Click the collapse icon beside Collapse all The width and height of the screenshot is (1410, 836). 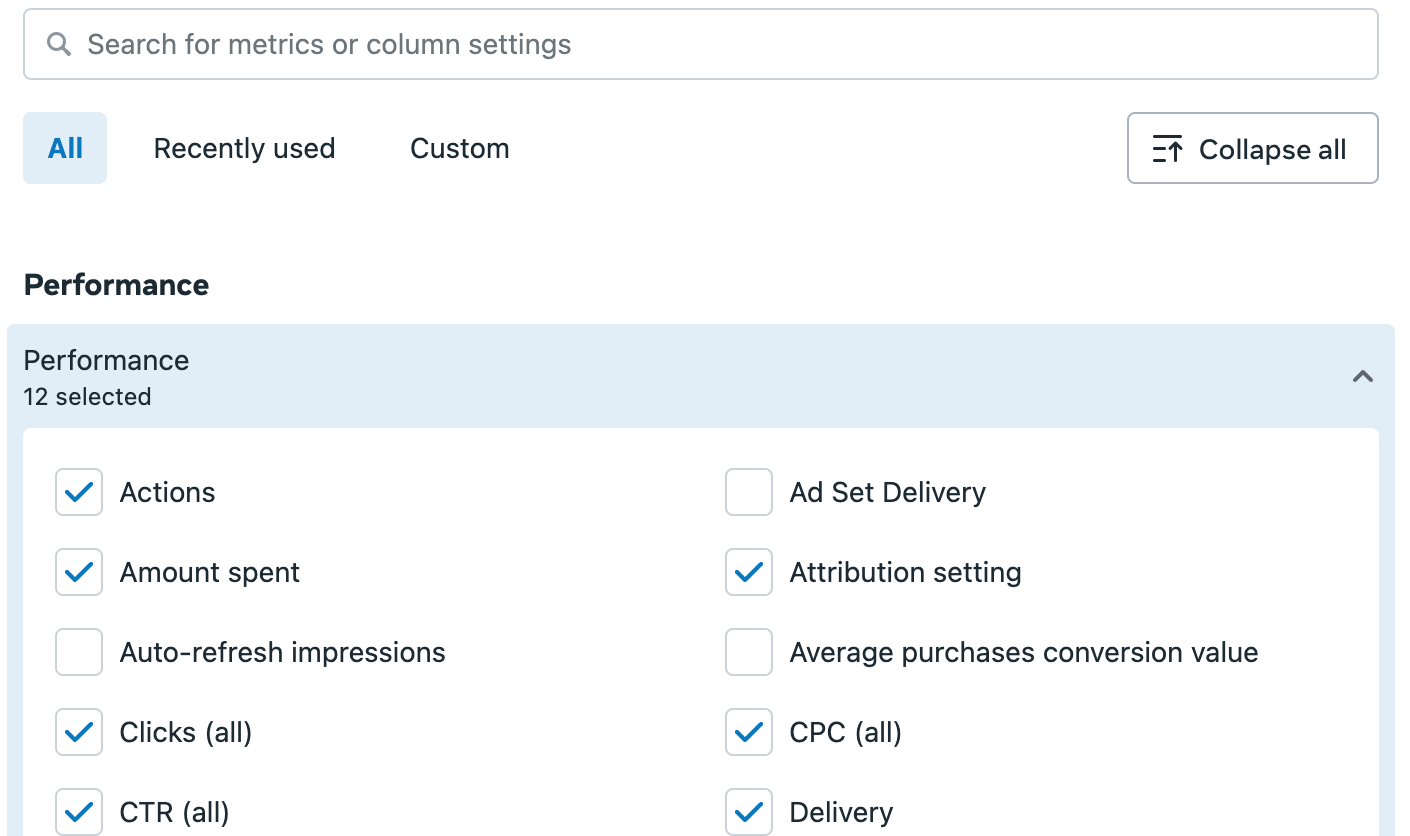pos(1167,150)
